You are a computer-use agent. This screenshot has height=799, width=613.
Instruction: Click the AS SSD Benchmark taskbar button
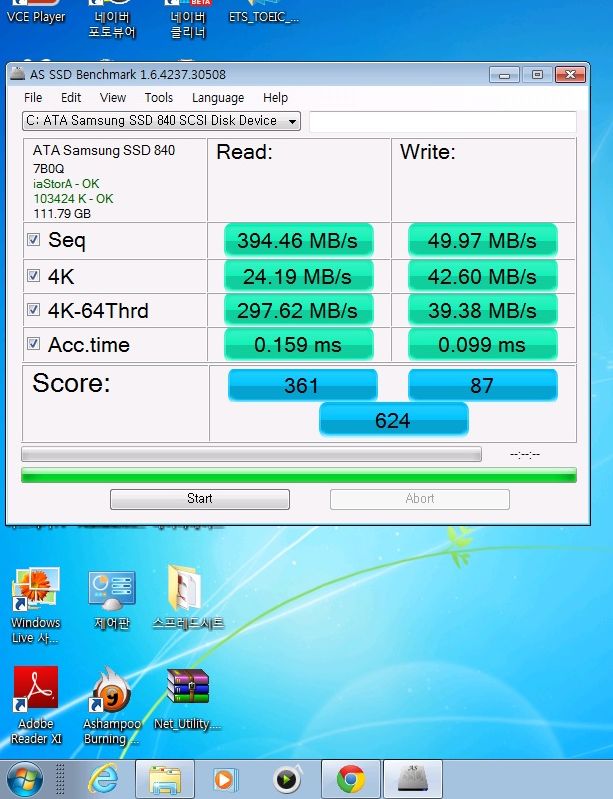coord(413,780)
